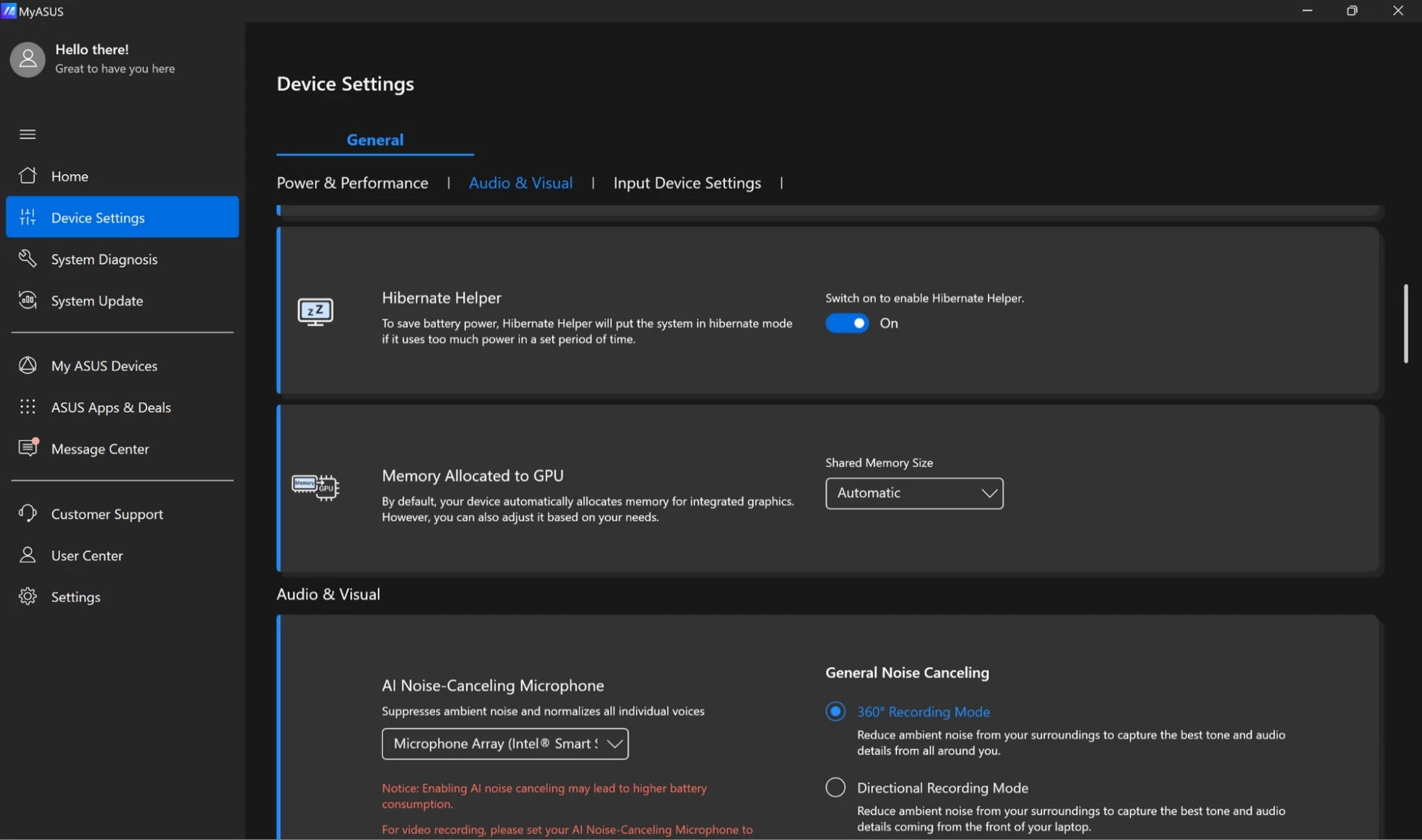Viewport: 1422px width, 840px height.
Task: Open User Center from the sidebar
Action: tap(87, 555)
